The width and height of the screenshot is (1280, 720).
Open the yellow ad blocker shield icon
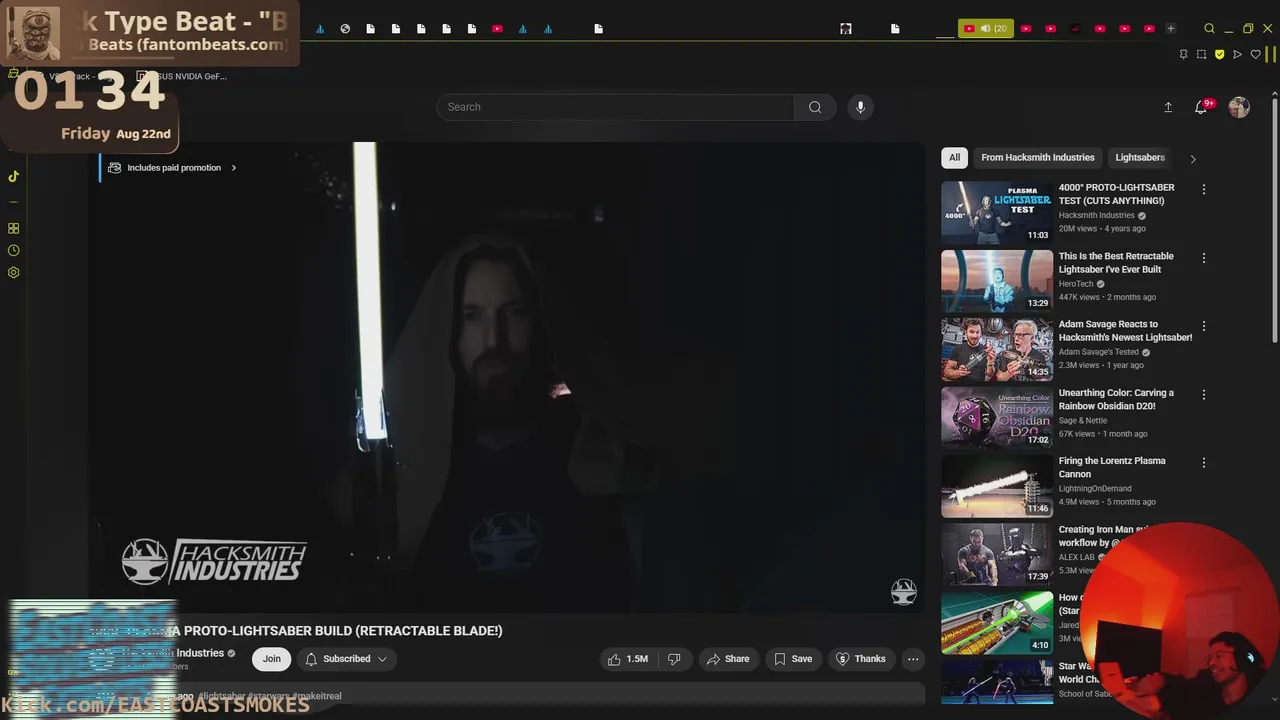(x=1219, y=54)
